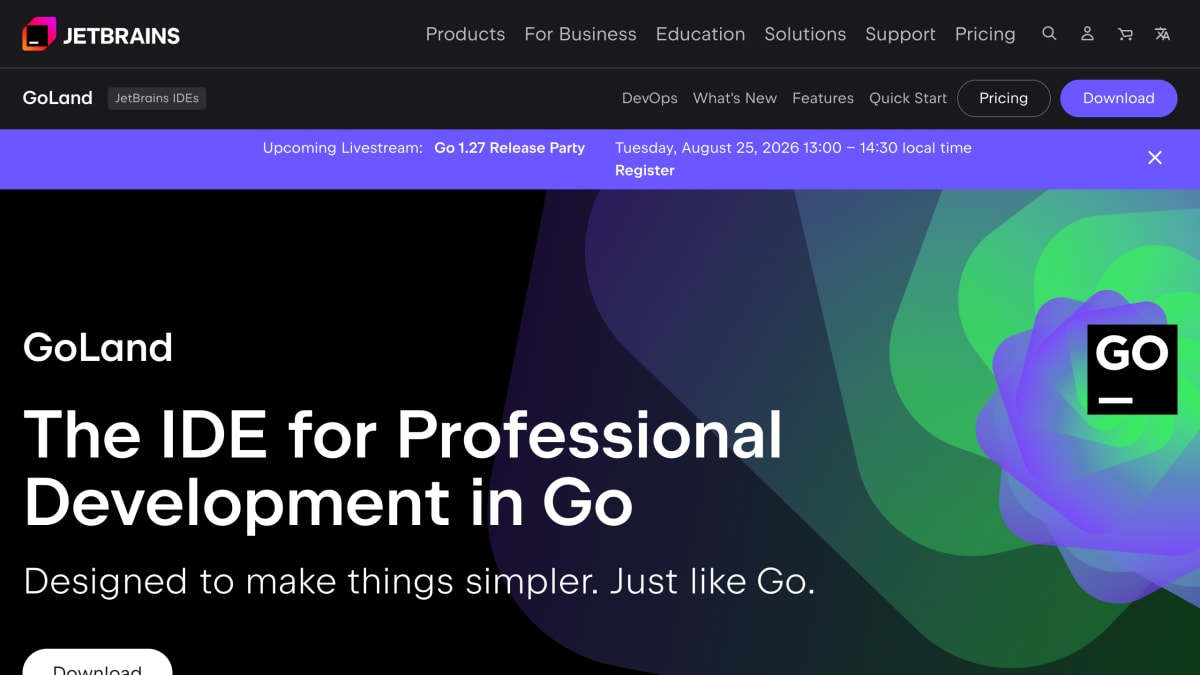This screenshot has width=1200, height=675.
Task: Open the site search icon
Action: (1049, 34)
